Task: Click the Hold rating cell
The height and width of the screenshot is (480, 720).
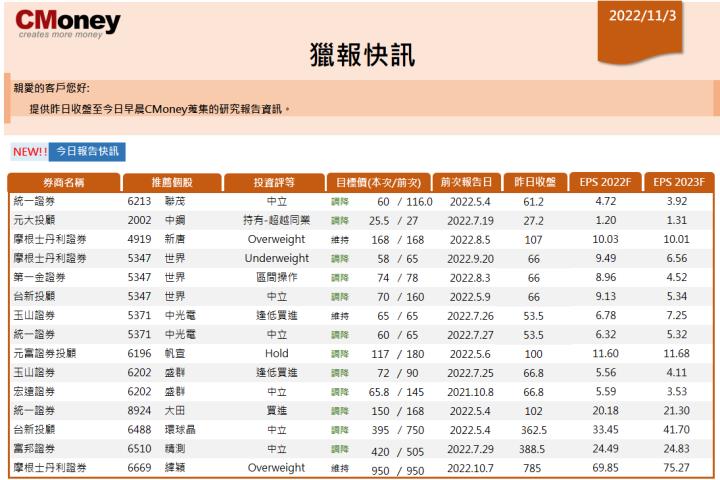Action: 276,354
